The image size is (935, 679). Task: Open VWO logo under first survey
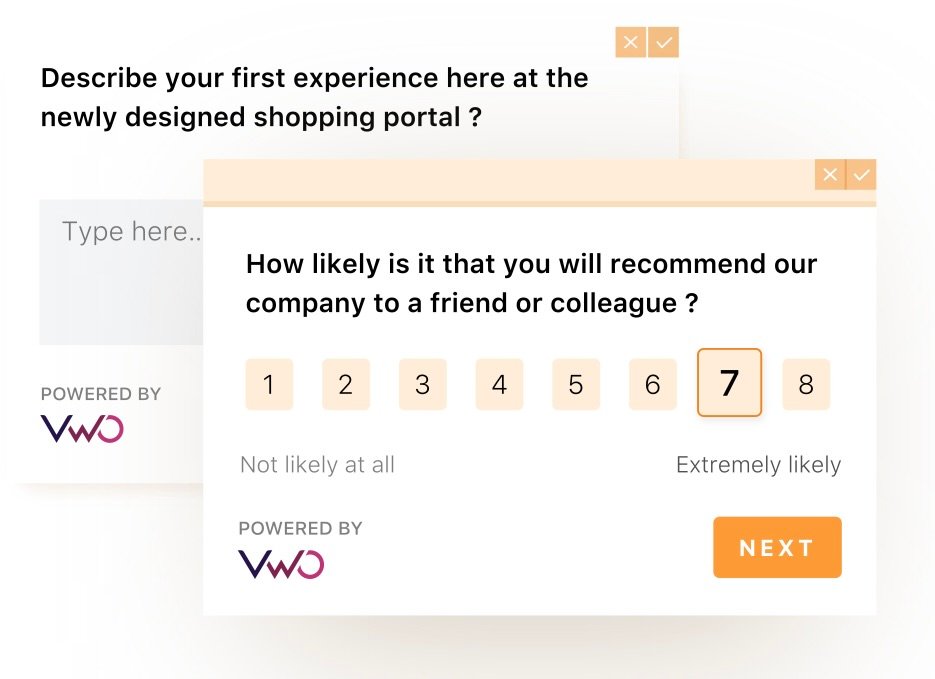click(x=82, y=429)
